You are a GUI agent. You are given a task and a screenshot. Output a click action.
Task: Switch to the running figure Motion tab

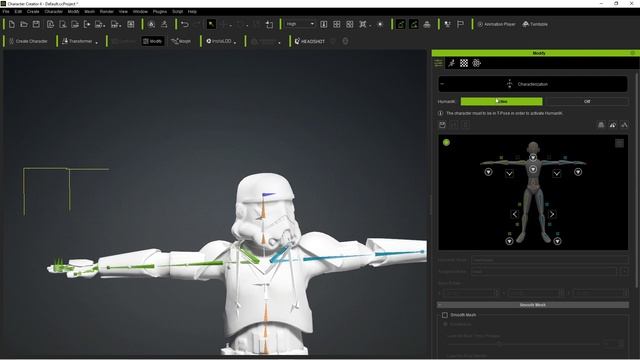pyautogui.click(x=451, y=63)
